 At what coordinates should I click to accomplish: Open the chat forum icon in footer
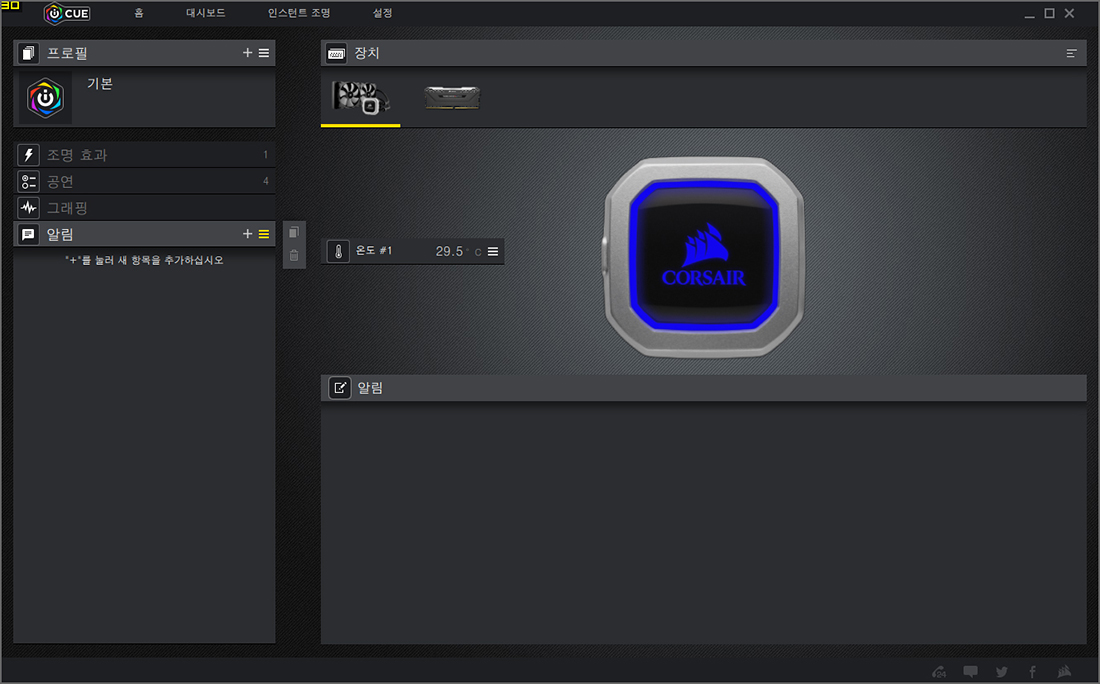(x=970, y=671)
